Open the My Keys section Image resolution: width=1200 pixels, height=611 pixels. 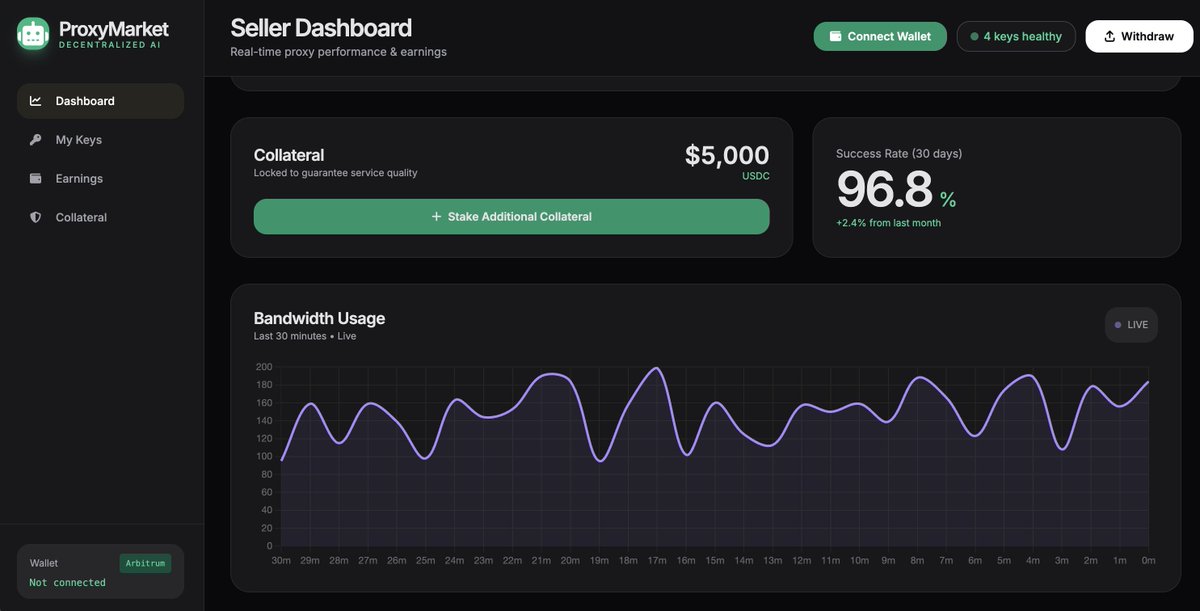100,140
